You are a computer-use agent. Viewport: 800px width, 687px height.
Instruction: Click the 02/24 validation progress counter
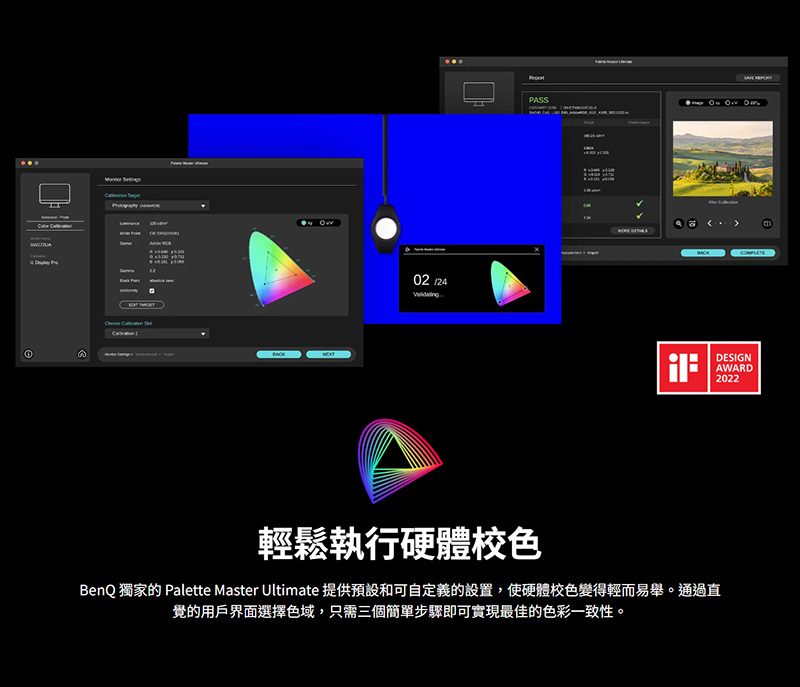pos(430,280)
